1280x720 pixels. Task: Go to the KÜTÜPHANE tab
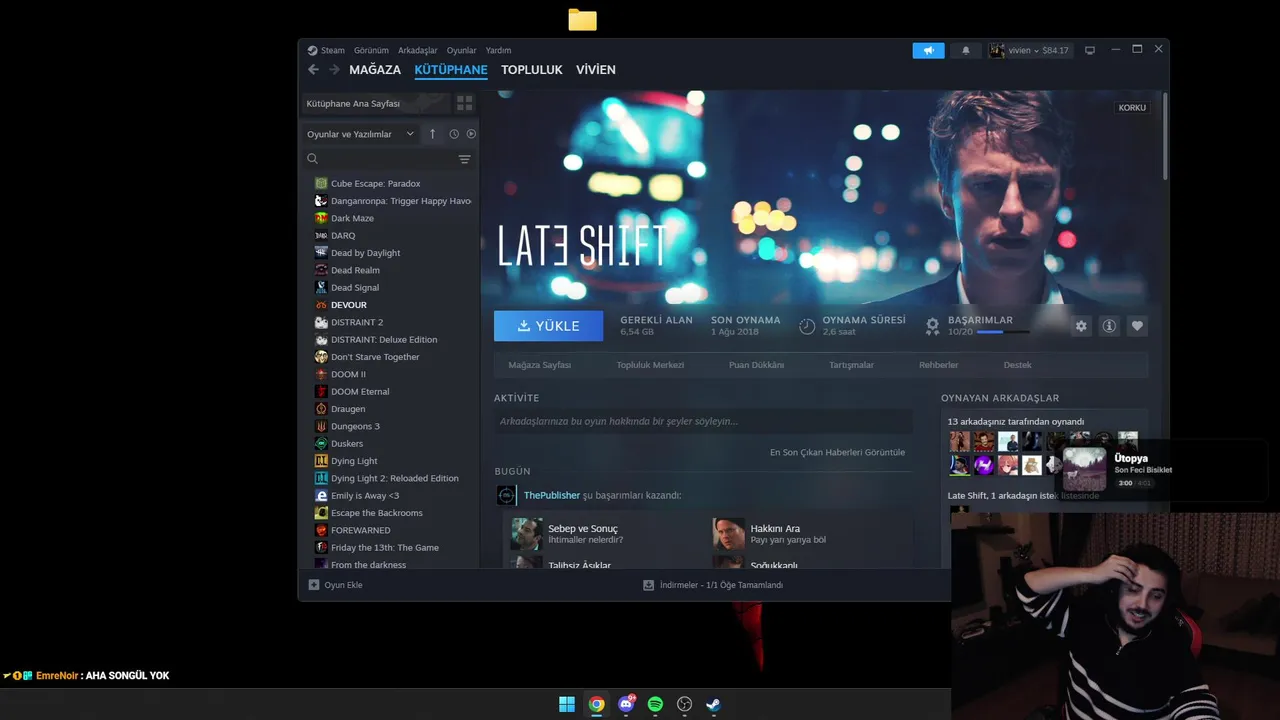pos(451,70)
